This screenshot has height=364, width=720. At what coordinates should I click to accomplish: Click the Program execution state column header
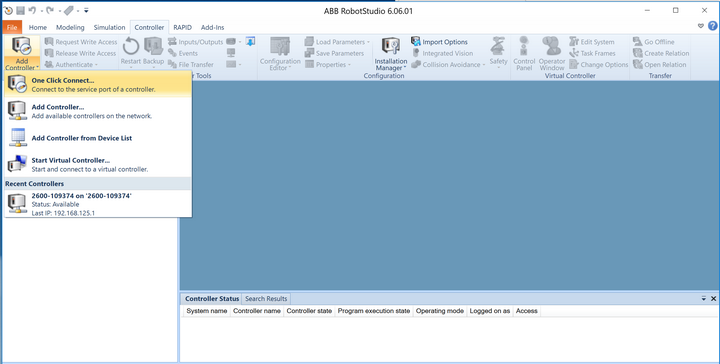tap(374, 311)
